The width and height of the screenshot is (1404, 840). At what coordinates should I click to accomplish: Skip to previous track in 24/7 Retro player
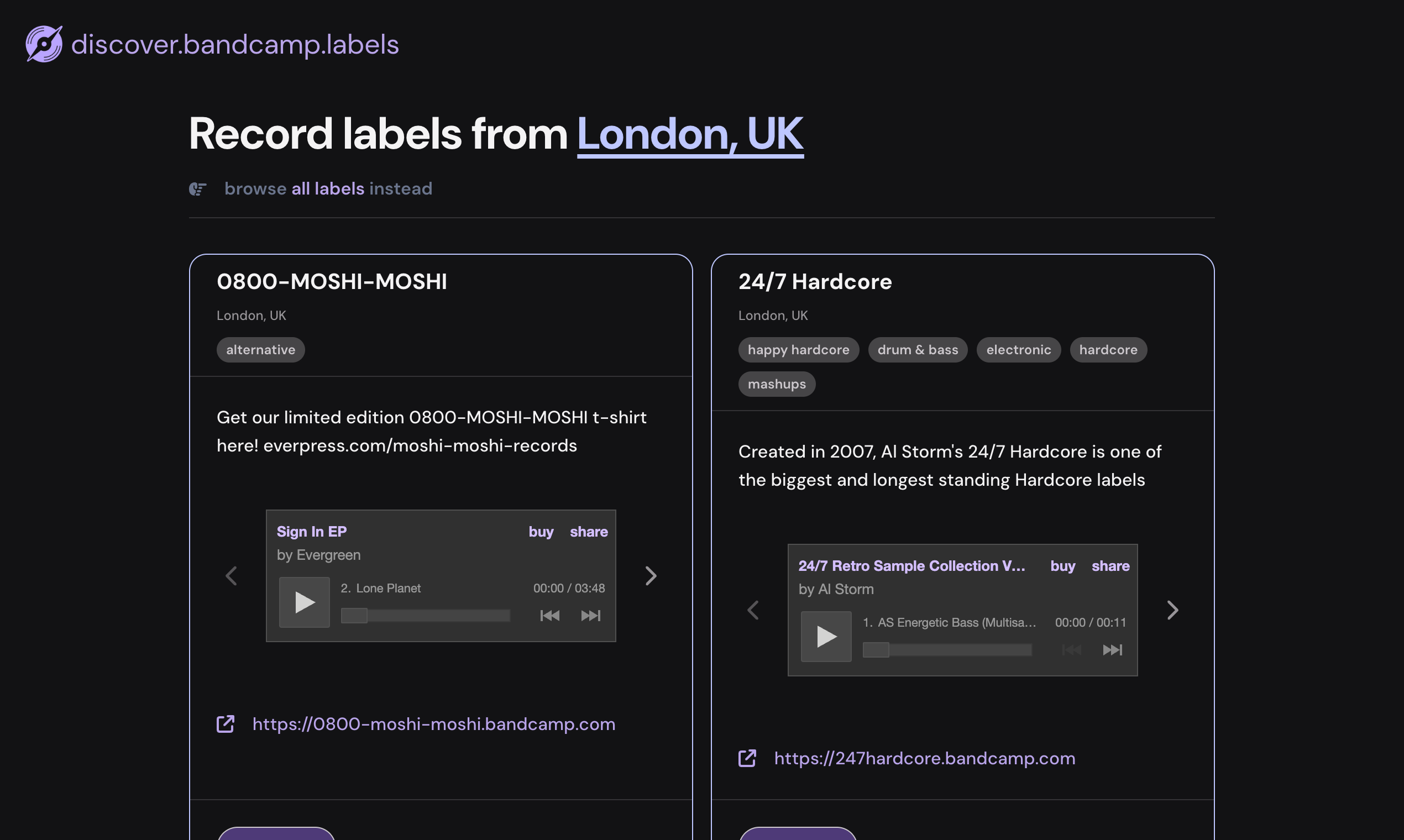(1071, 649)
